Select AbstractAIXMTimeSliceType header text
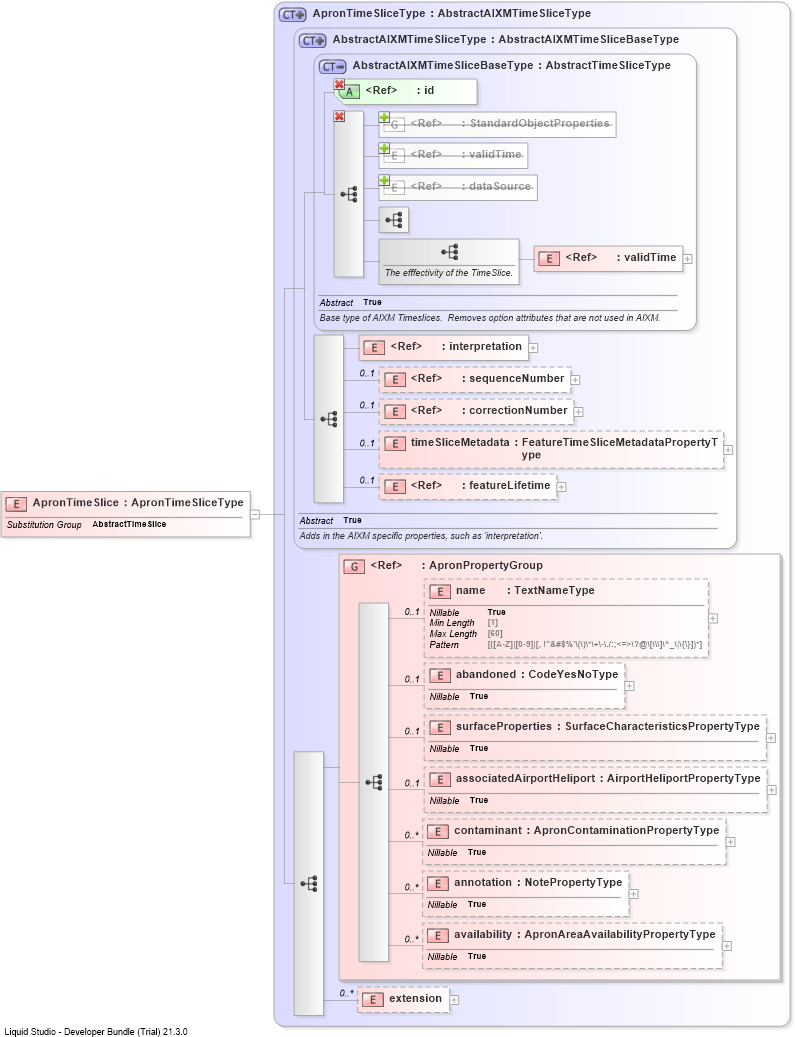Viewport: 795px width, 1037px height. (x=505, y=40)
